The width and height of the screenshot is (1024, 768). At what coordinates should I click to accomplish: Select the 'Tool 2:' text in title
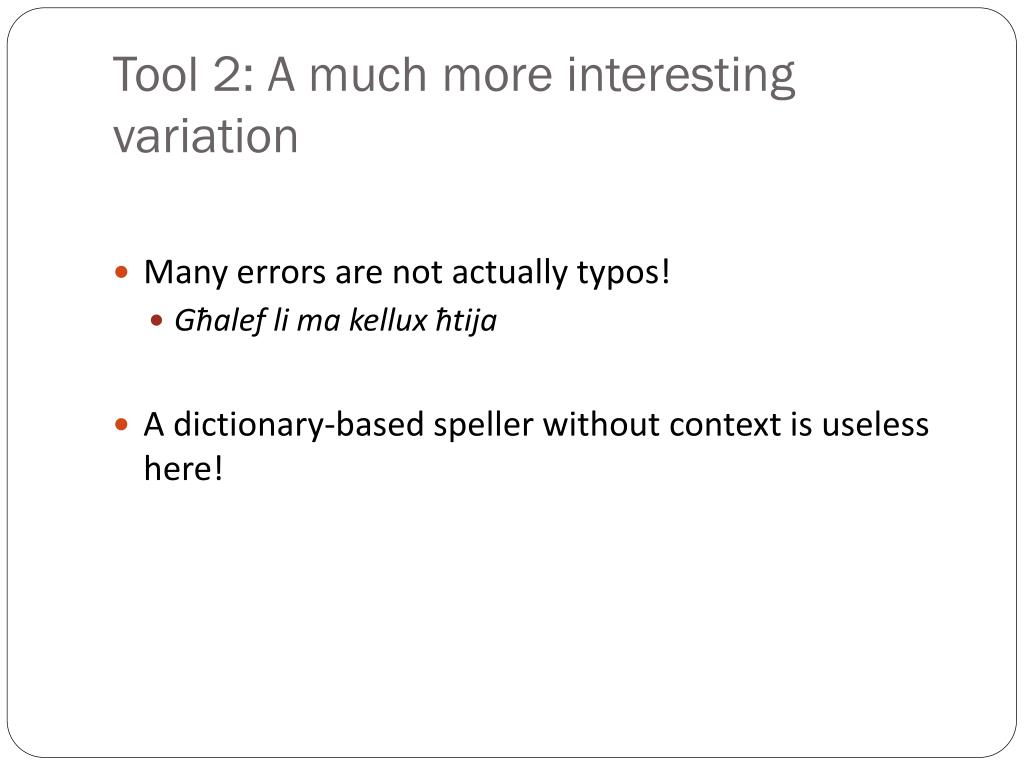tap(184, 74)
